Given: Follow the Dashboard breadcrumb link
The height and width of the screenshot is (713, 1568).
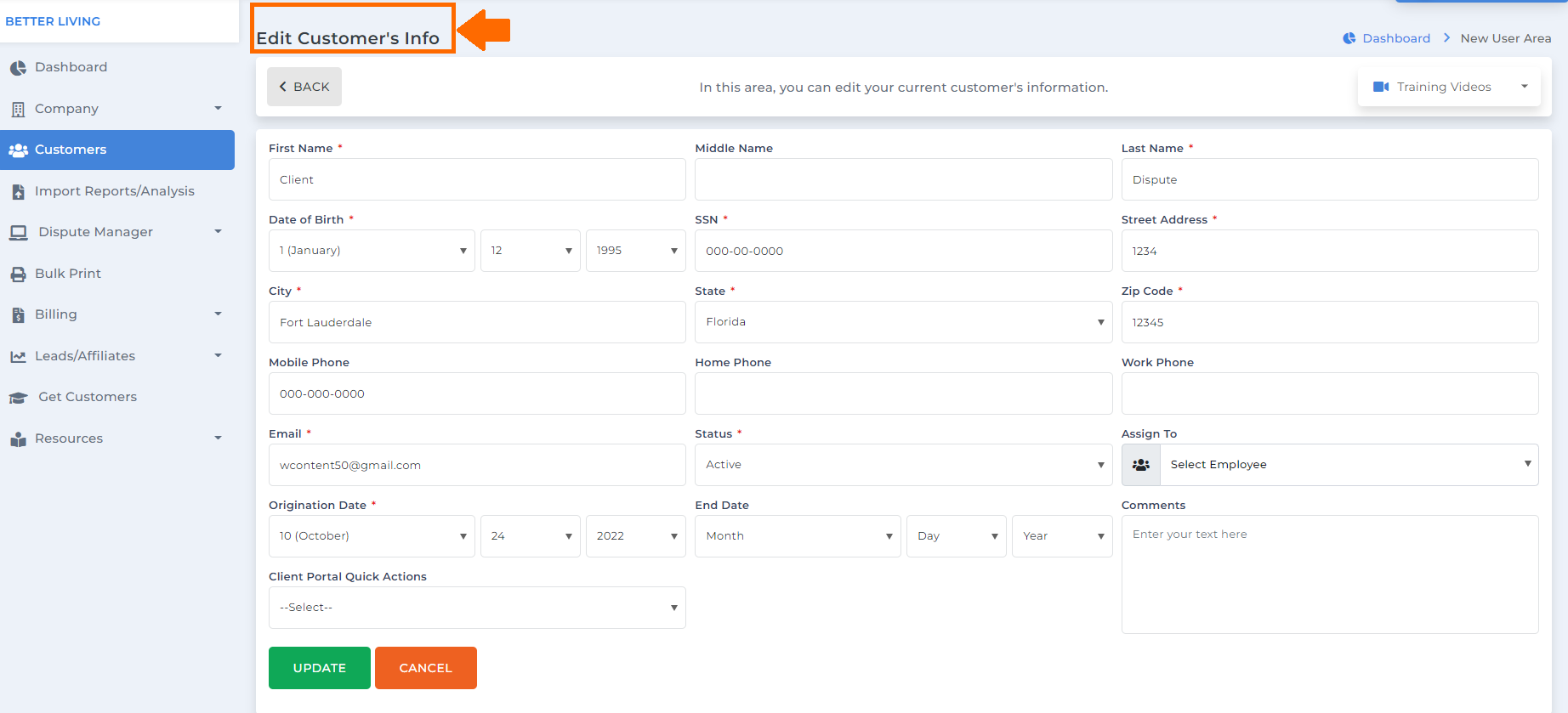Looking at the screenshot, I should (1396, 38).
